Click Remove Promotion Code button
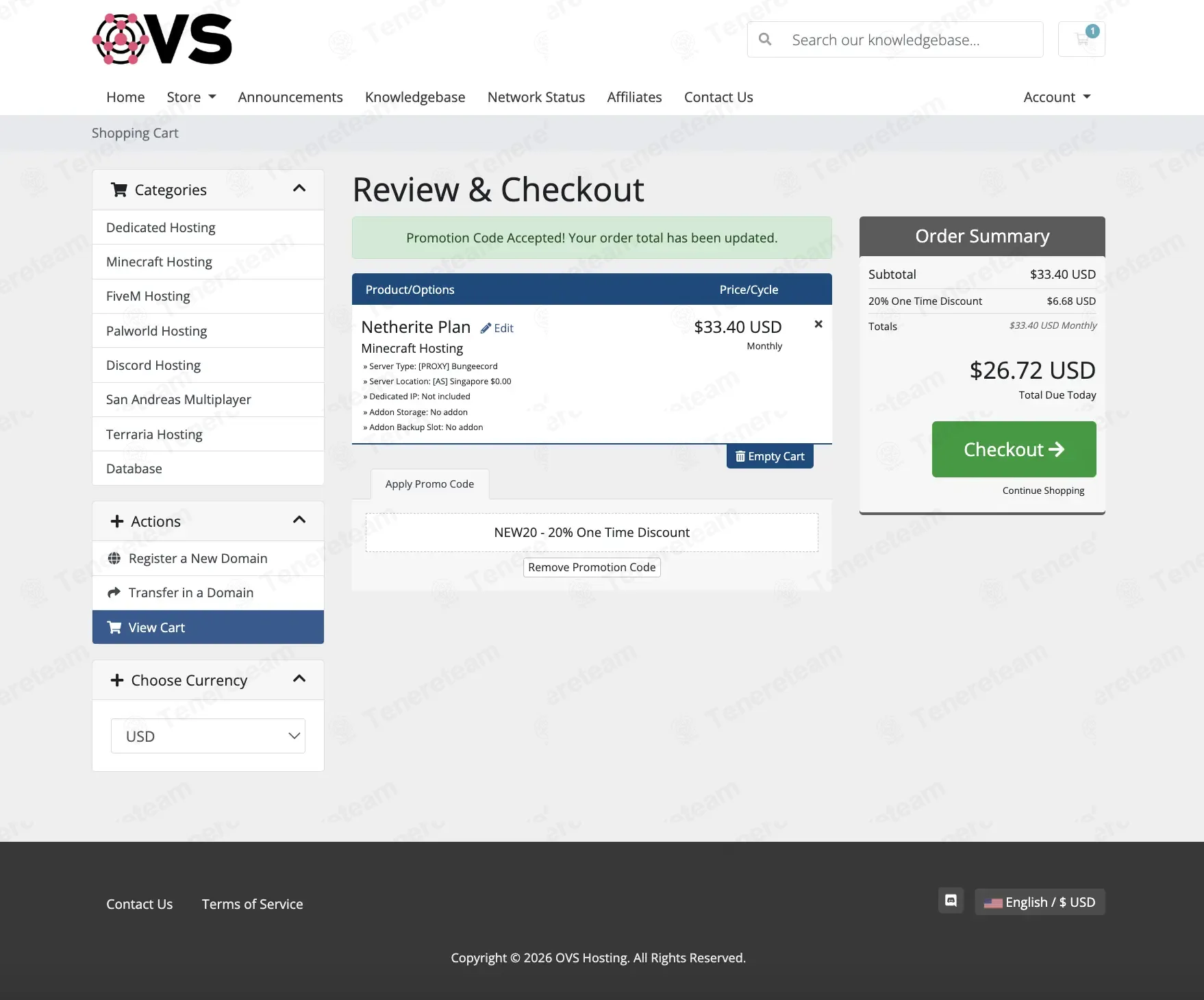Image resolution: width=1204 pixels, height=1000 pixels. point(592,567)
